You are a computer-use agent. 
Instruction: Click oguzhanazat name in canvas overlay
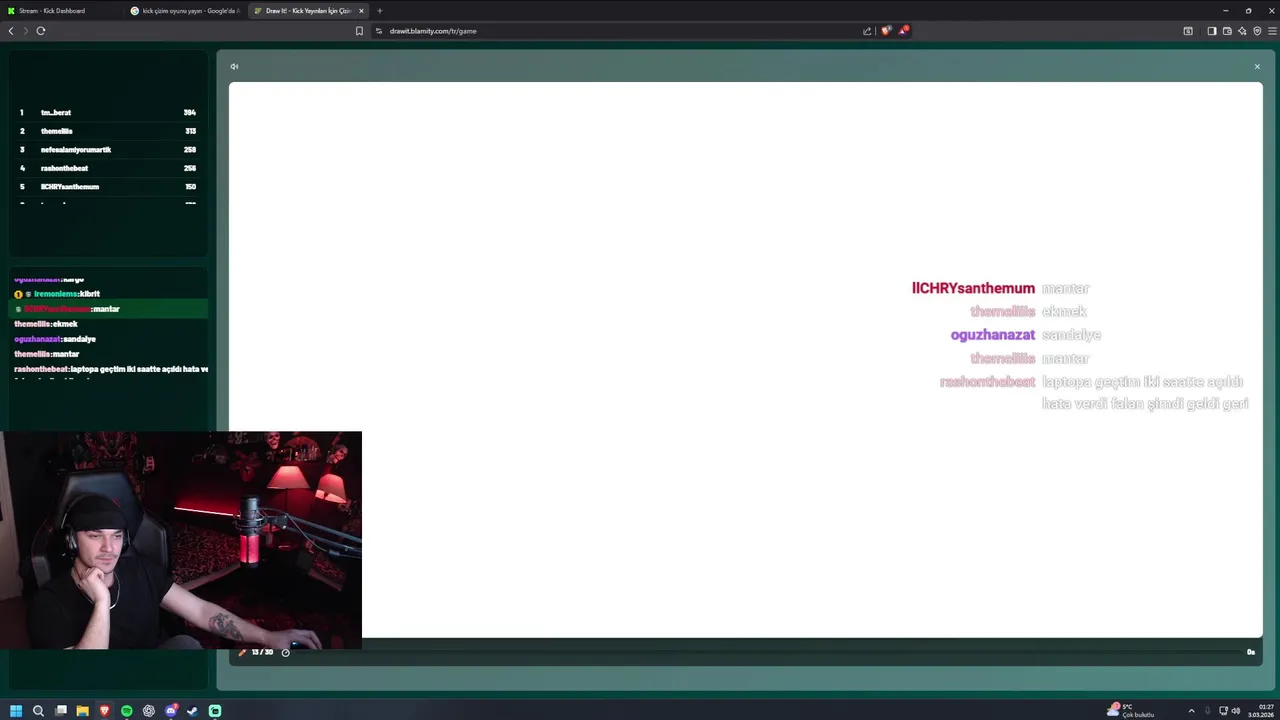click(993, 335)
